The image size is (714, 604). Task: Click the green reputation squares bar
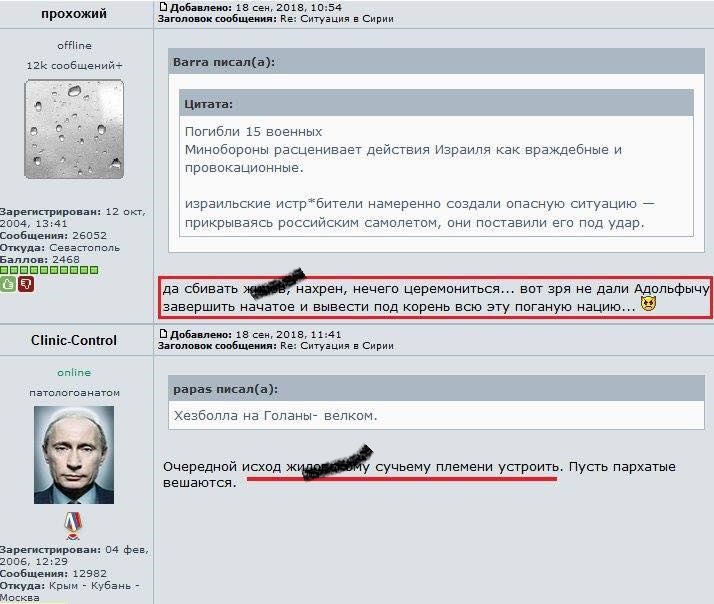point(49,270)
